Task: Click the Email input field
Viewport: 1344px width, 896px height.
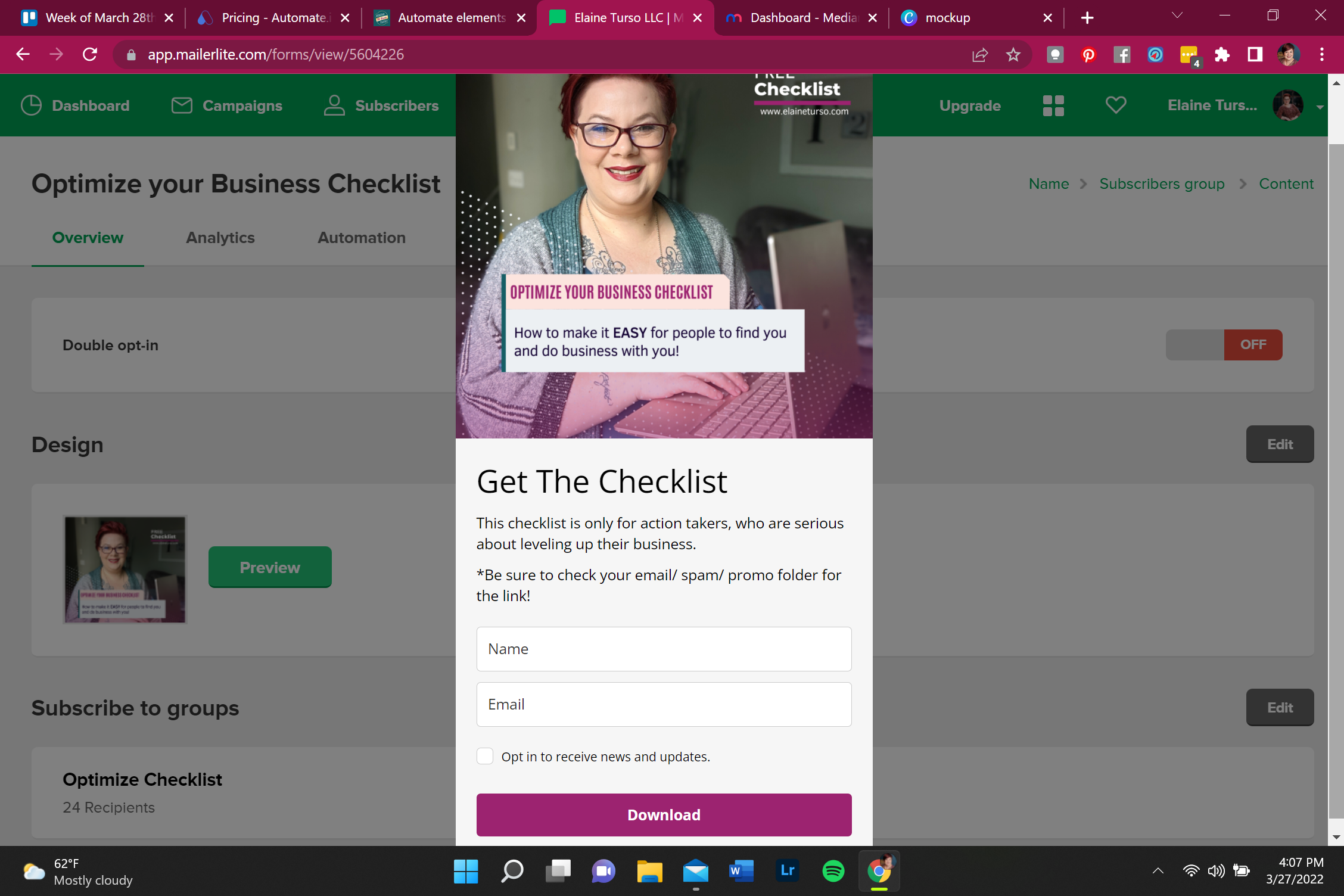Action: coord(664,704)
